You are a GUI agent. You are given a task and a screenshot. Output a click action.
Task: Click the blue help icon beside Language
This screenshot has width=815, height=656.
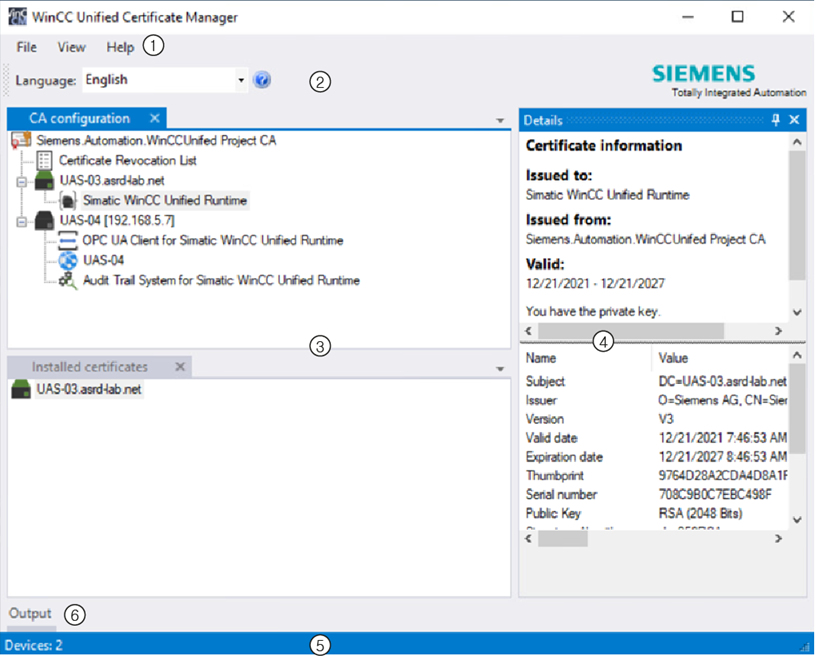[x=262, y=80]
